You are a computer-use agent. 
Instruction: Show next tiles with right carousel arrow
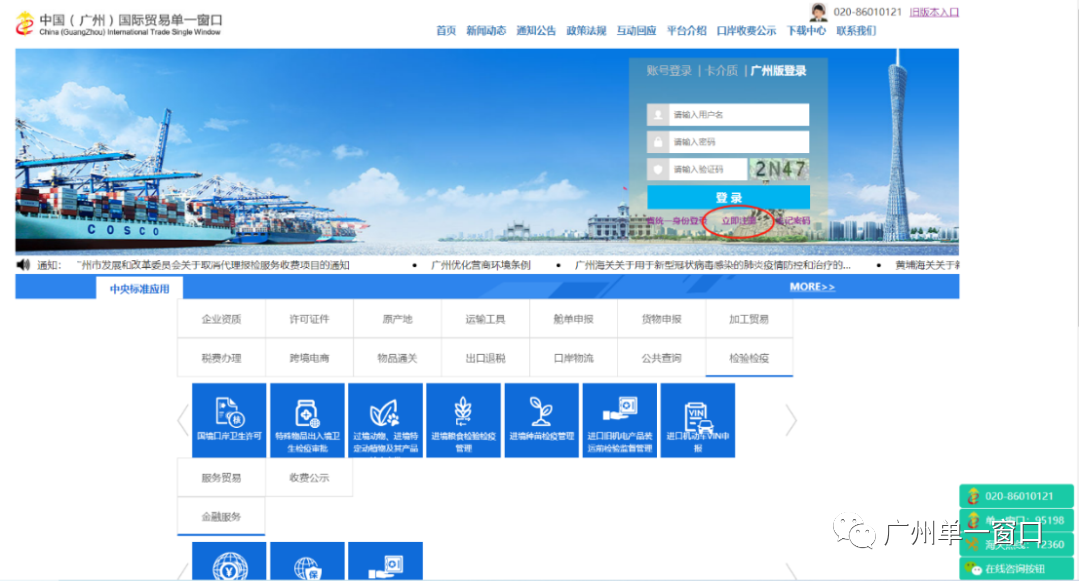click(x=791, y=420)
